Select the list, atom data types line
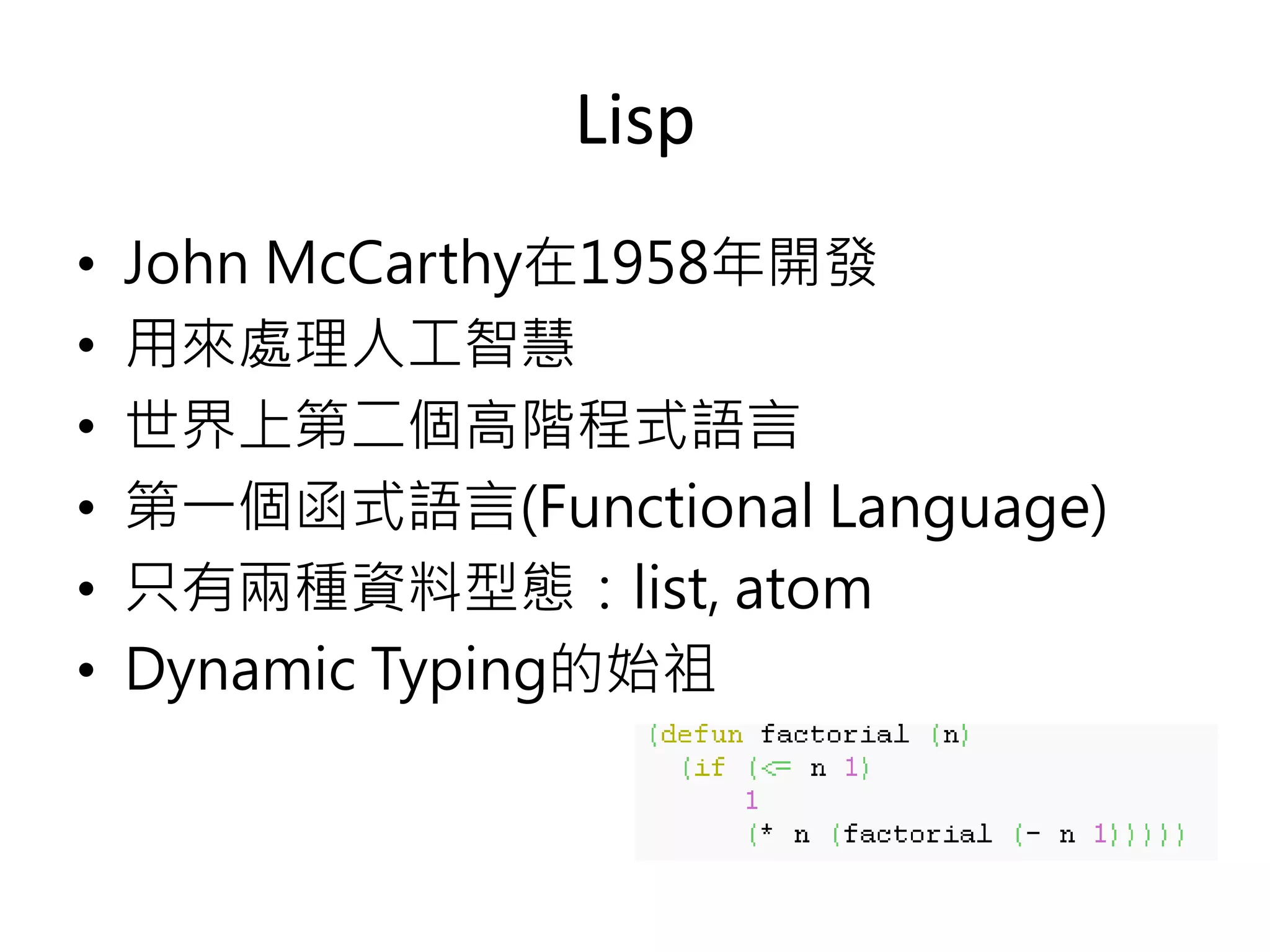 point(499,588)
